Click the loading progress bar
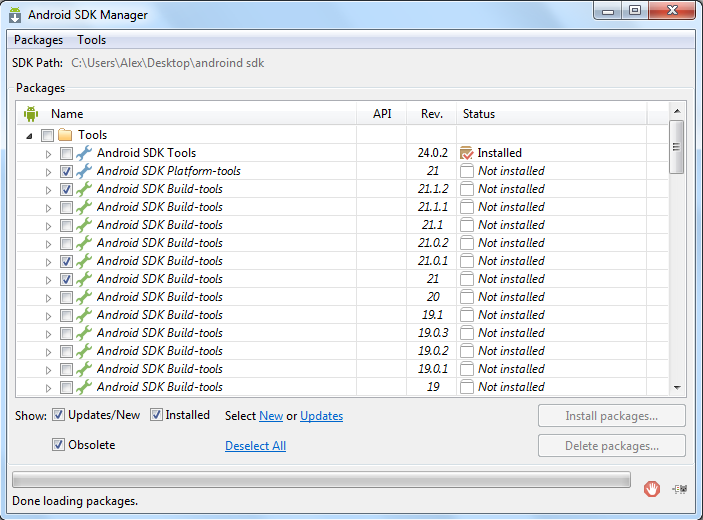The height and width of the screenshot is (520, 703). tap(321, 480)
